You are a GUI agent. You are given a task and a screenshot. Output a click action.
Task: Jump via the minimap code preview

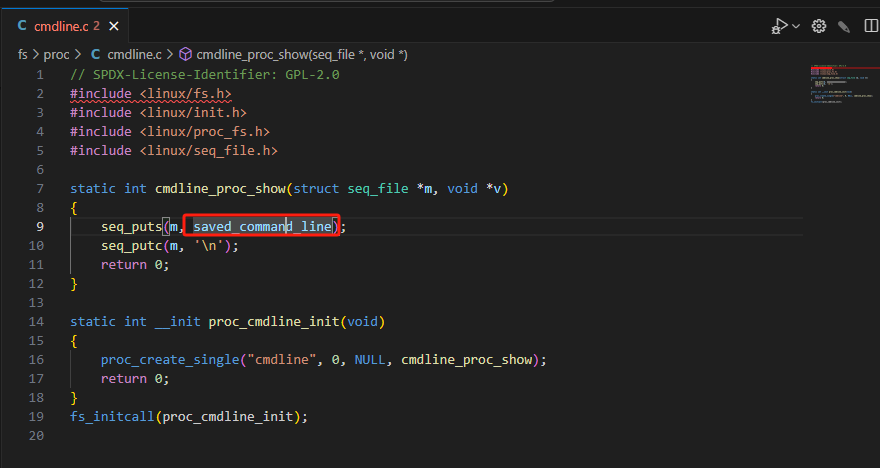(x=841, y=84)
